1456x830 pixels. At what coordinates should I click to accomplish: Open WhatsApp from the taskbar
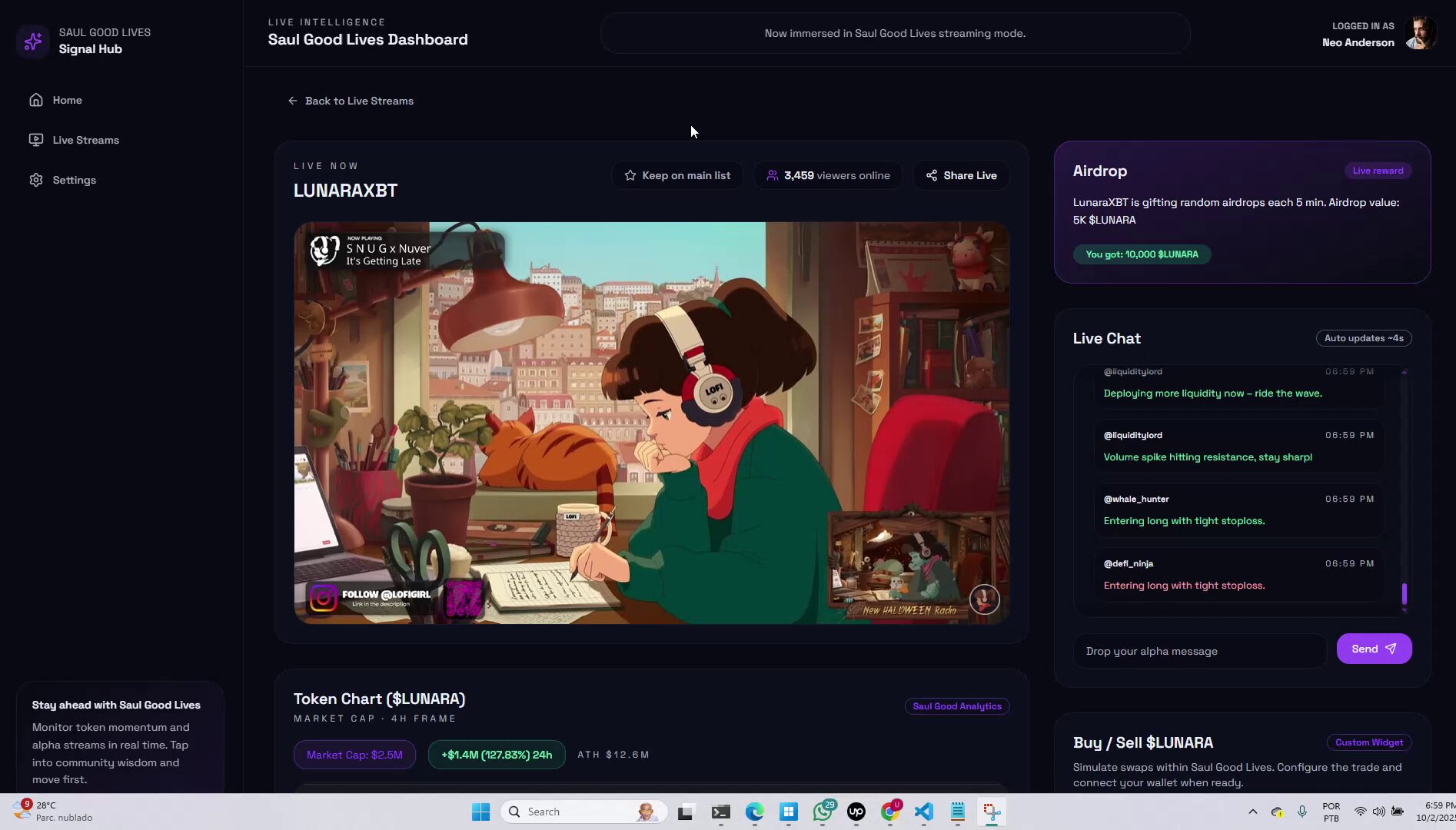[823, 812]
